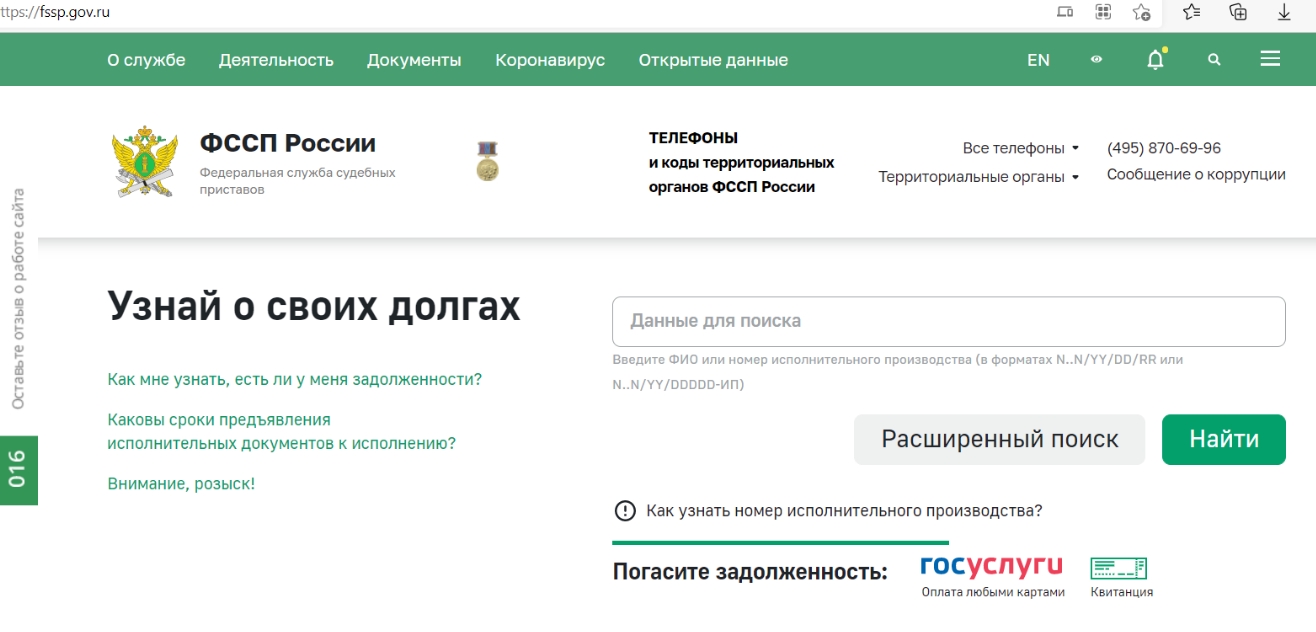Open the Документы menu
Screen dimensions: 1316x632
(414, 60)
